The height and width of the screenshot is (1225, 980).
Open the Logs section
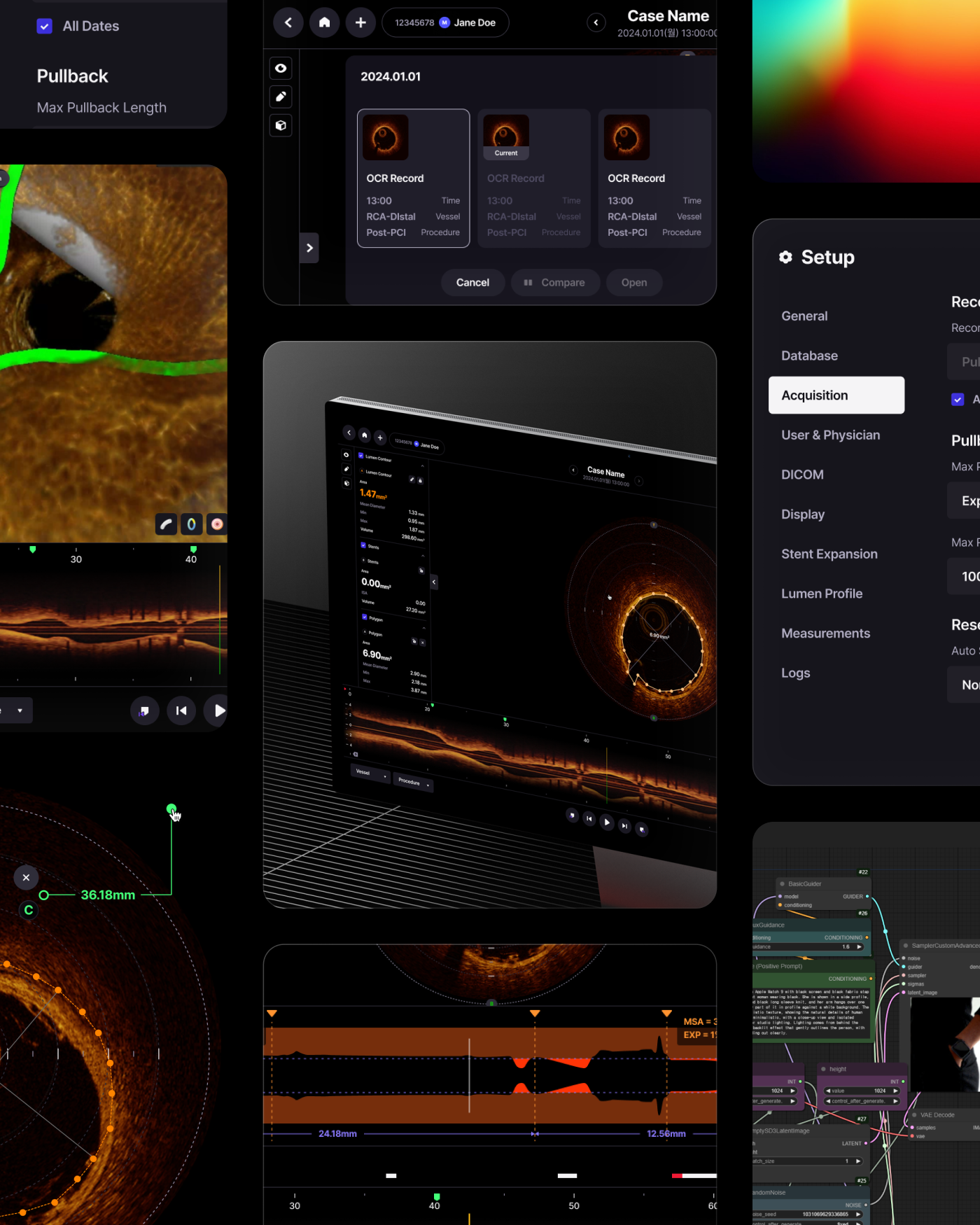[x=796, y=673]
